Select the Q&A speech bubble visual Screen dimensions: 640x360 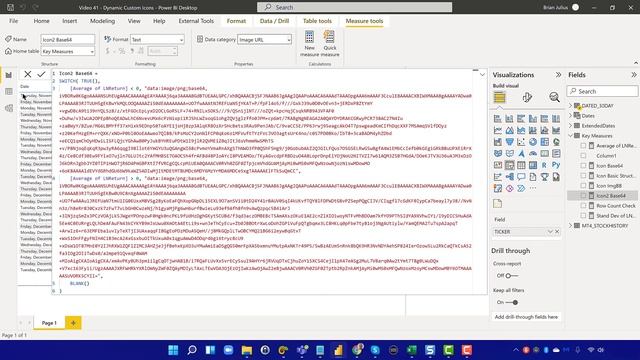521,177
